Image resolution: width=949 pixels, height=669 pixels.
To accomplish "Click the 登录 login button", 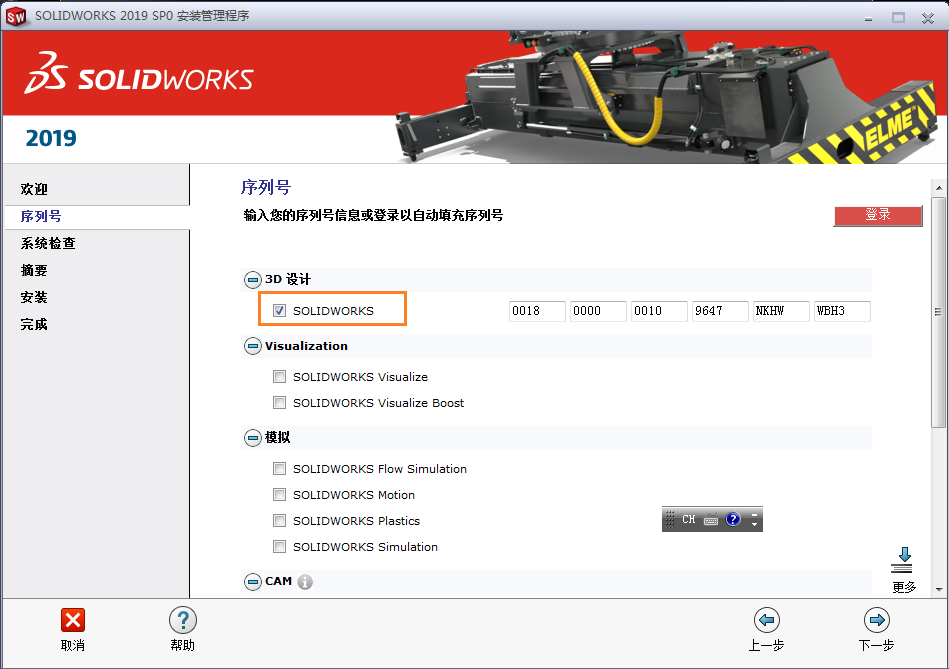I will pyautogui.click(x=877, y=216).
